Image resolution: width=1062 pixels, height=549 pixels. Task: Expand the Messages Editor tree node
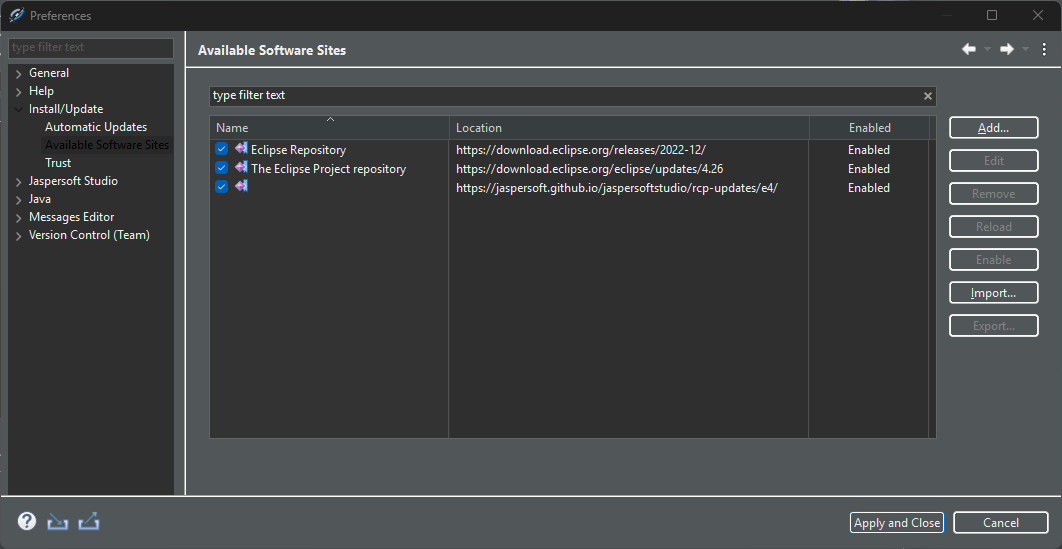[18, 217]
